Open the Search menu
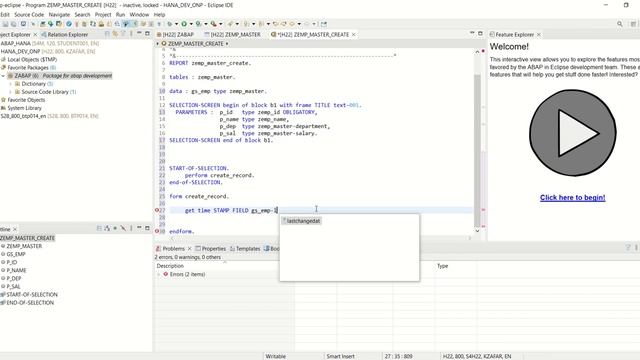 coord(82,15)
